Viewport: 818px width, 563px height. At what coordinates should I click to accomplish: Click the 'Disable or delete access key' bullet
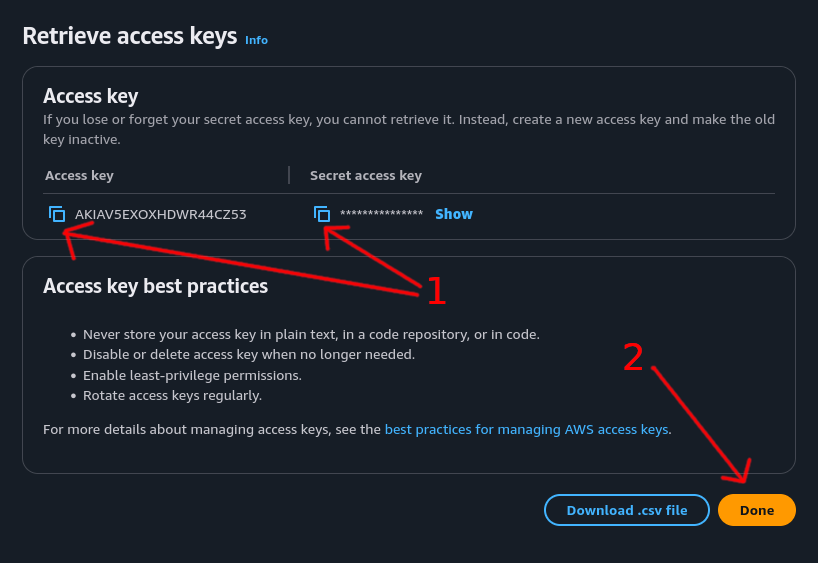pos(248,354)
